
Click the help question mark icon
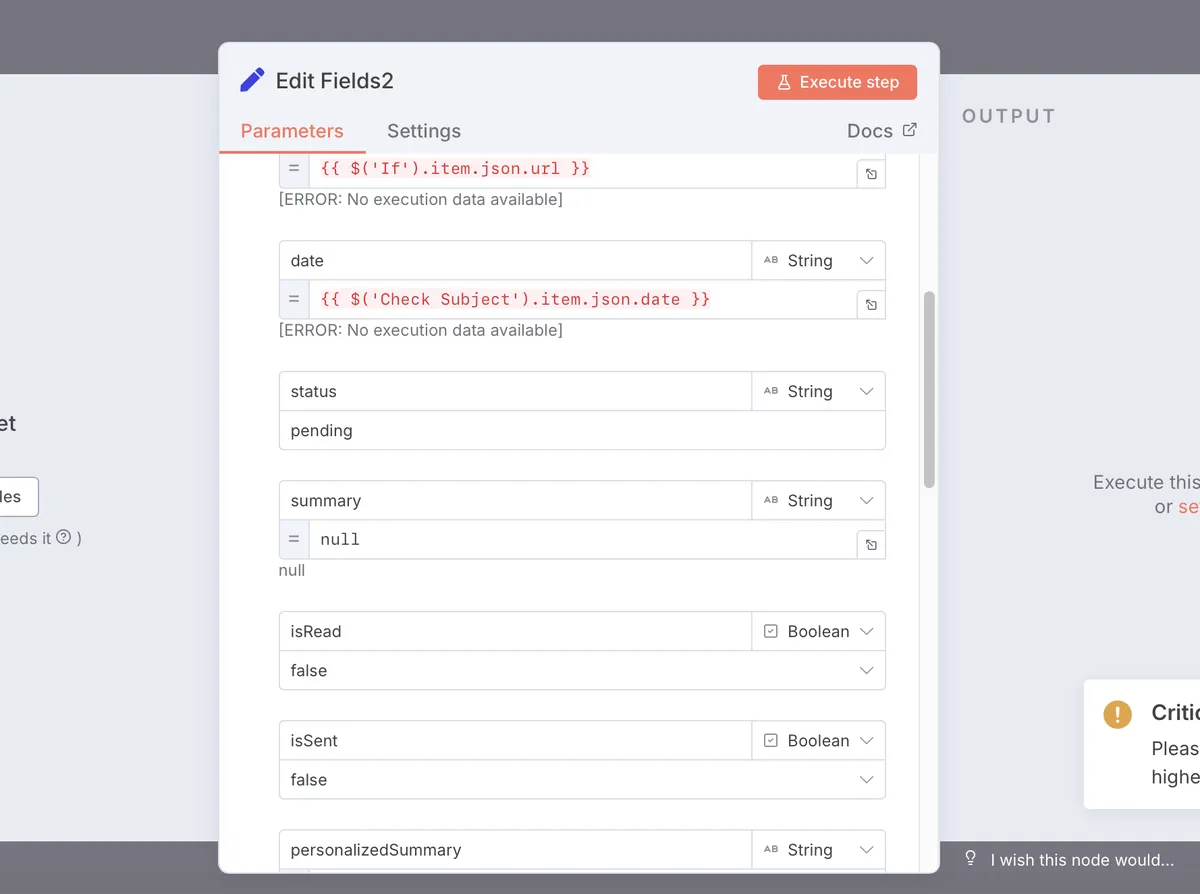pos(64,538)
